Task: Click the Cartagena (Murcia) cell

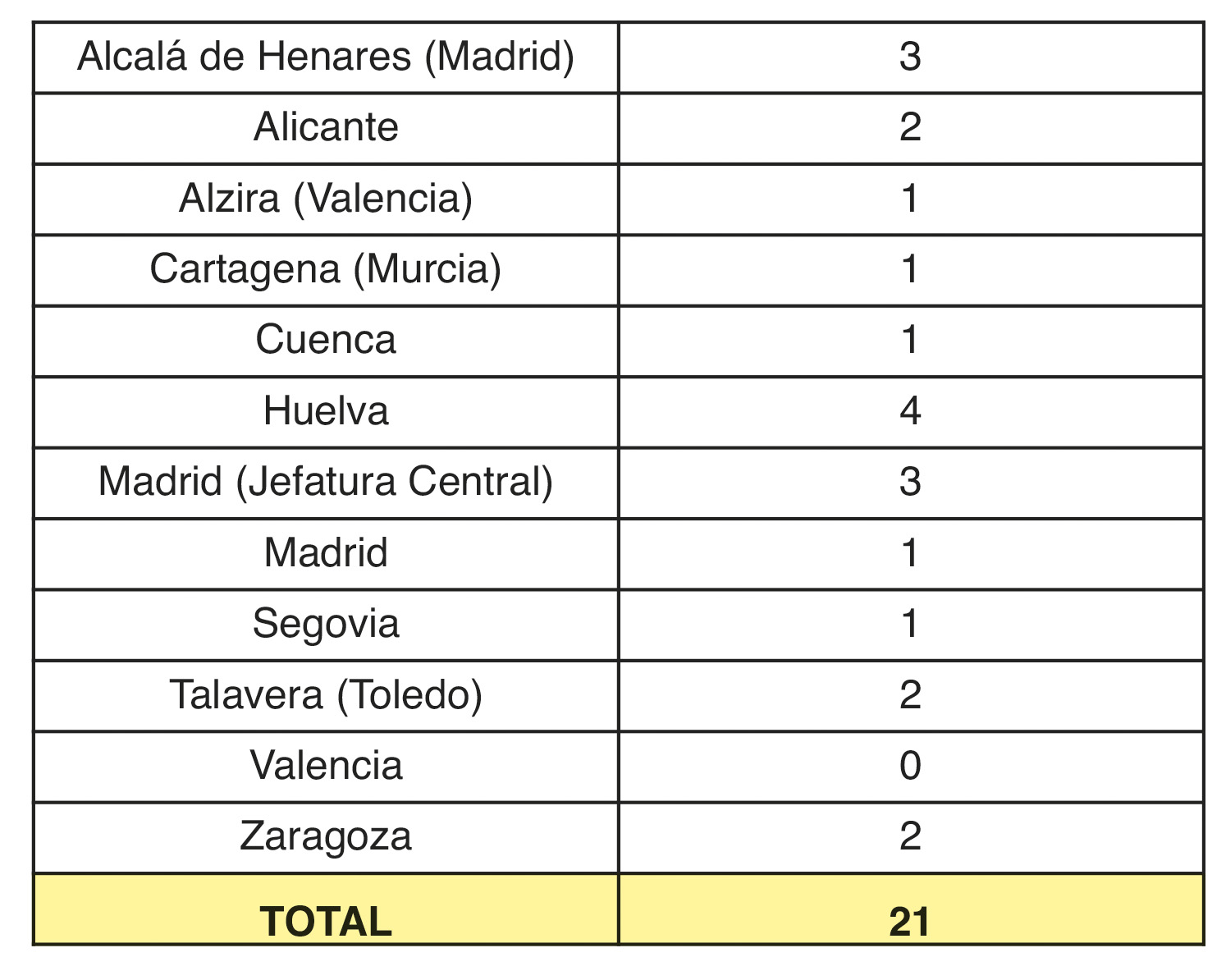Action: (326, 270)
